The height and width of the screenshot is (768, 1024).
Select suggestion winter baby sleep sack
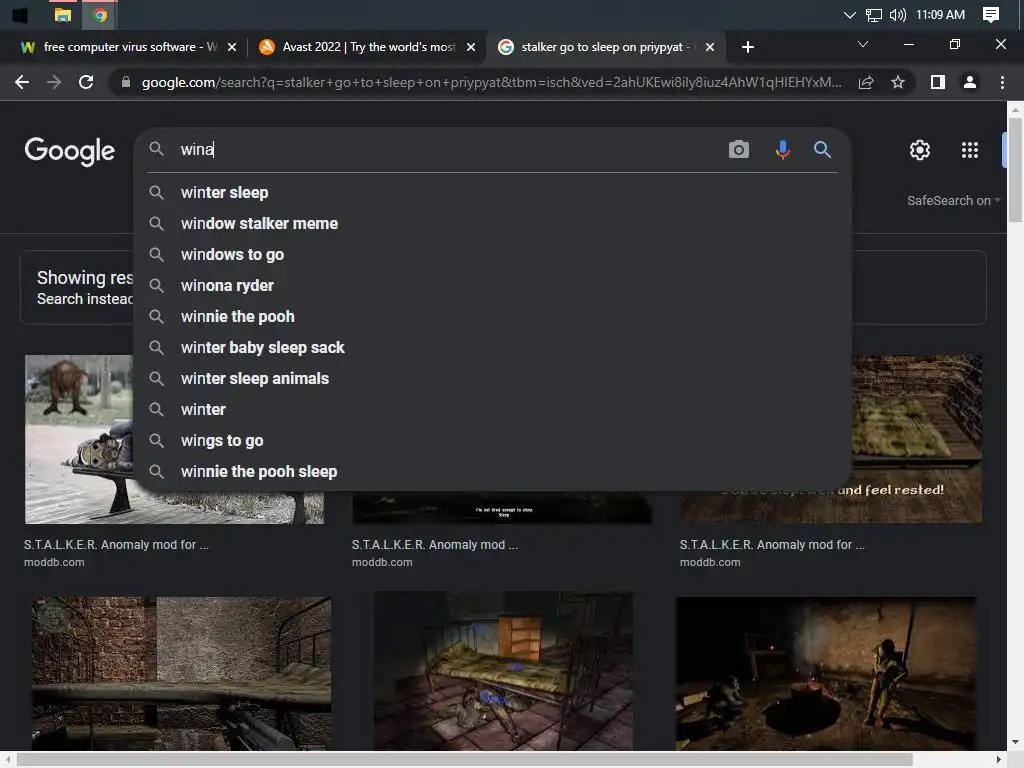point(492,347)
